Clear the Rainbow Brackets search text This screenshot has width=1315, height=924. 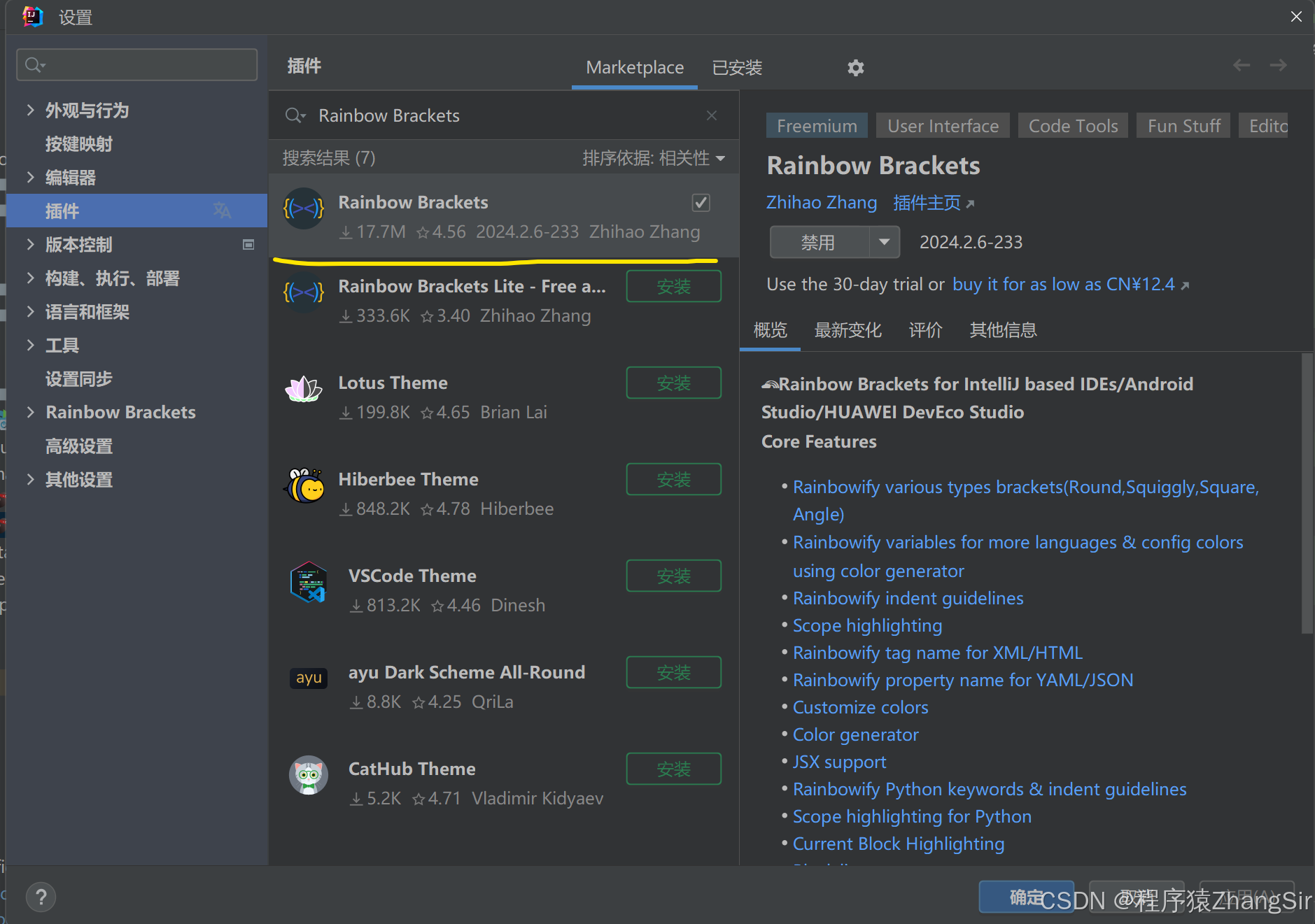coord(712,115)
